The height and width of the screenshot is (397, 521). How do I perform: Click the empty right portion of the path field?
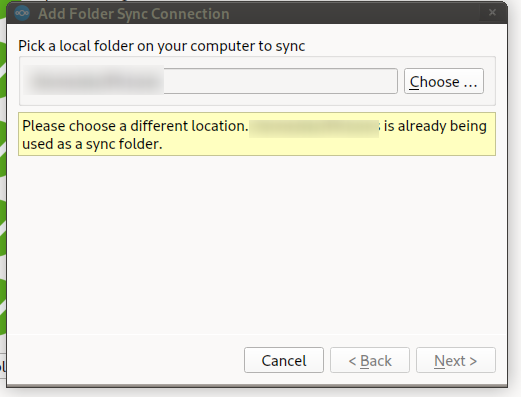(x=280, y=81)
